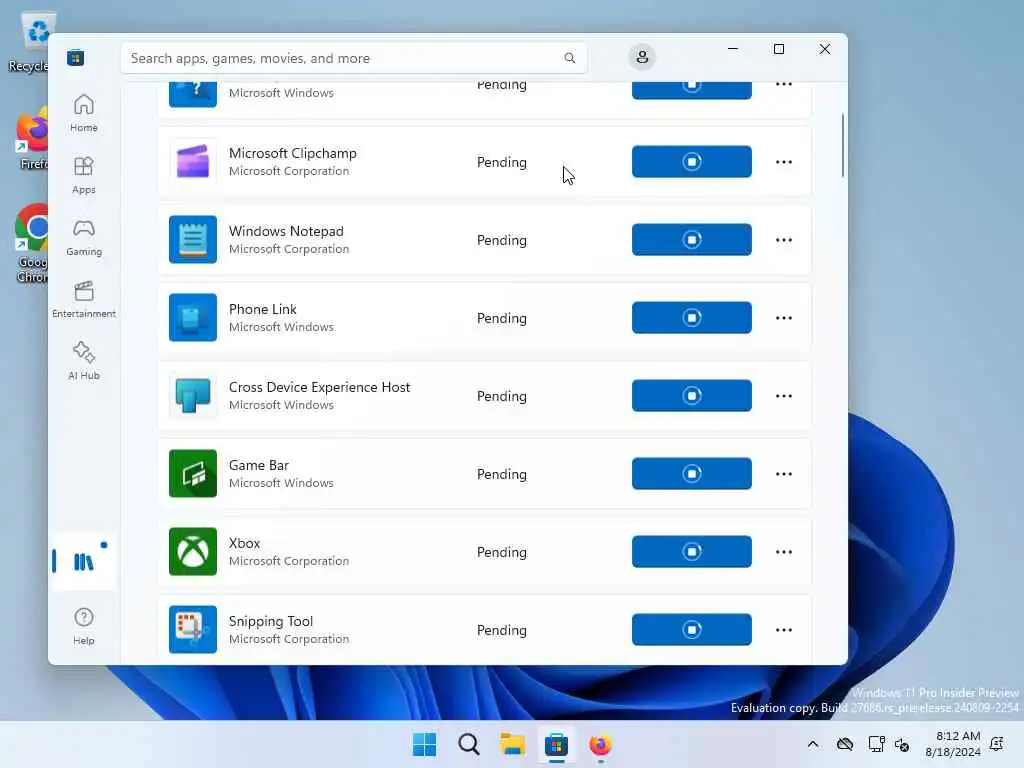Stop the Xbox pending update
The width and height of the screenshot is (1024, 768).
point(692,552)
